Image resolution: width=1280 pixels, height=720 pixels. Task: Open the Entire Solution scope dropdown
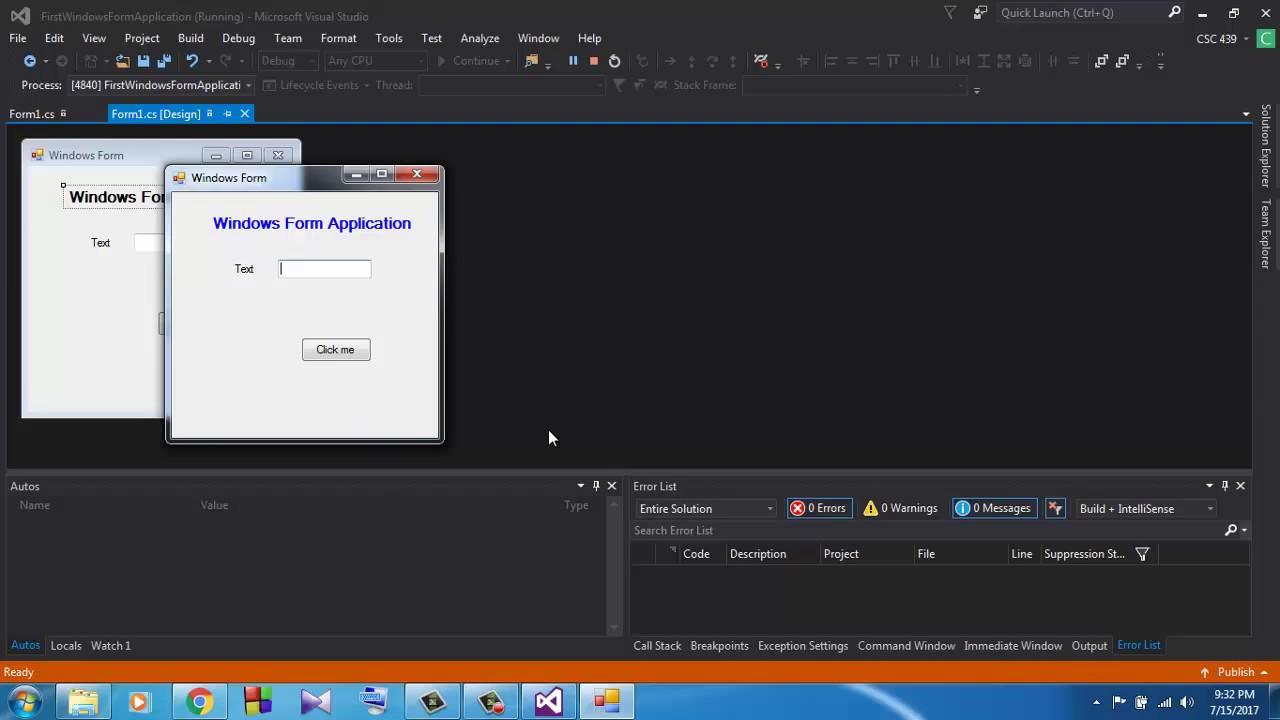706,508
